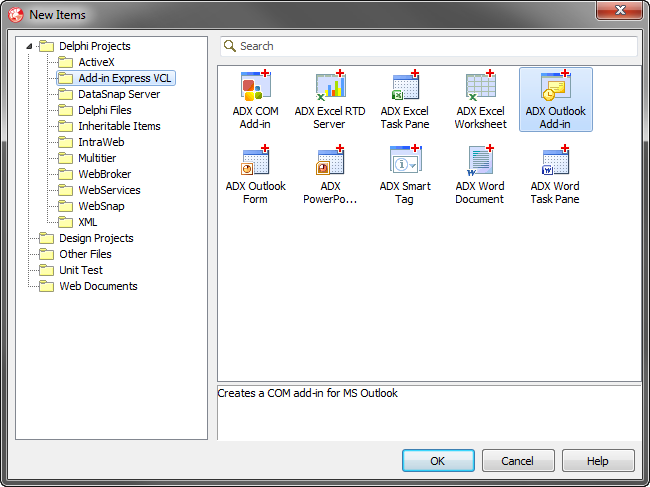Select the ADX PowerPoint item

pos(330,175)
